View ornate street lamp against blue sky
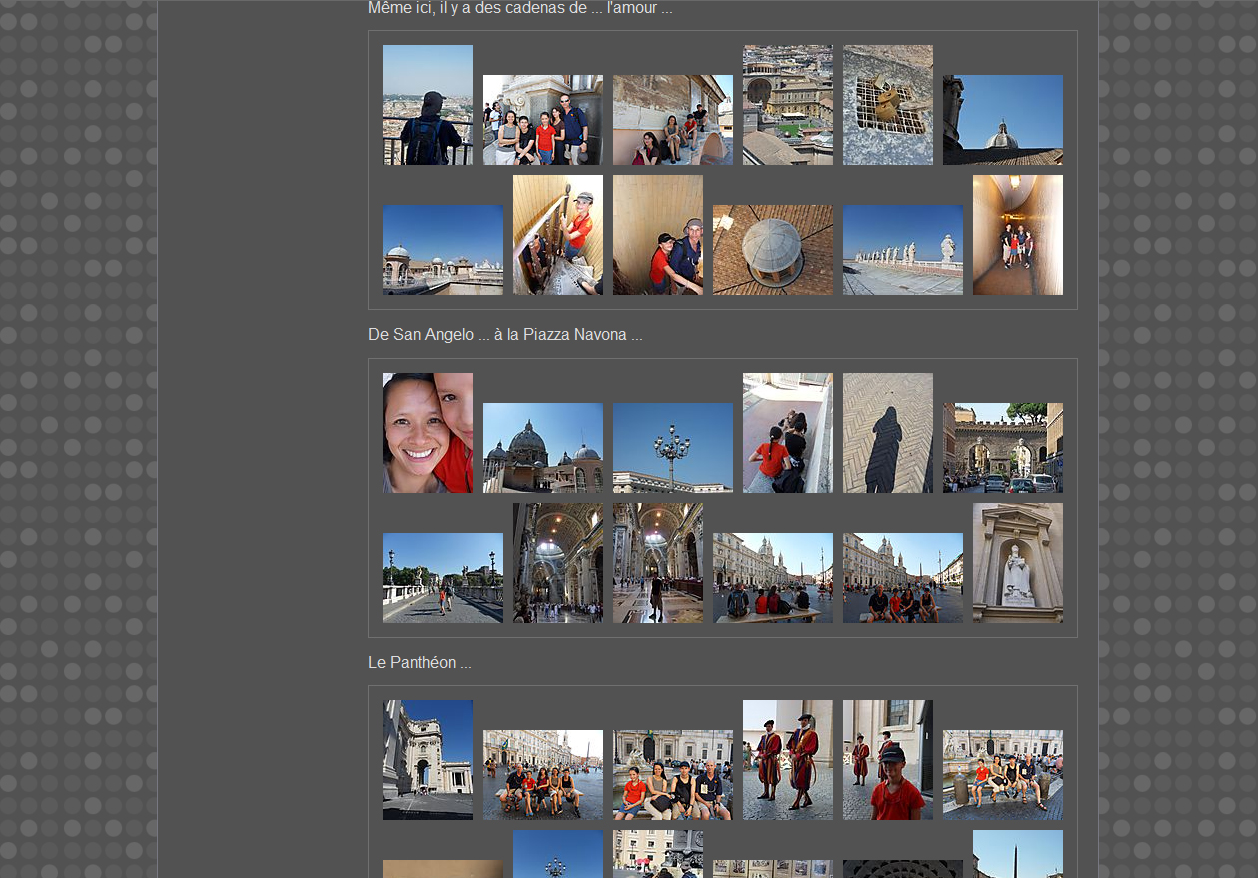 672,448
